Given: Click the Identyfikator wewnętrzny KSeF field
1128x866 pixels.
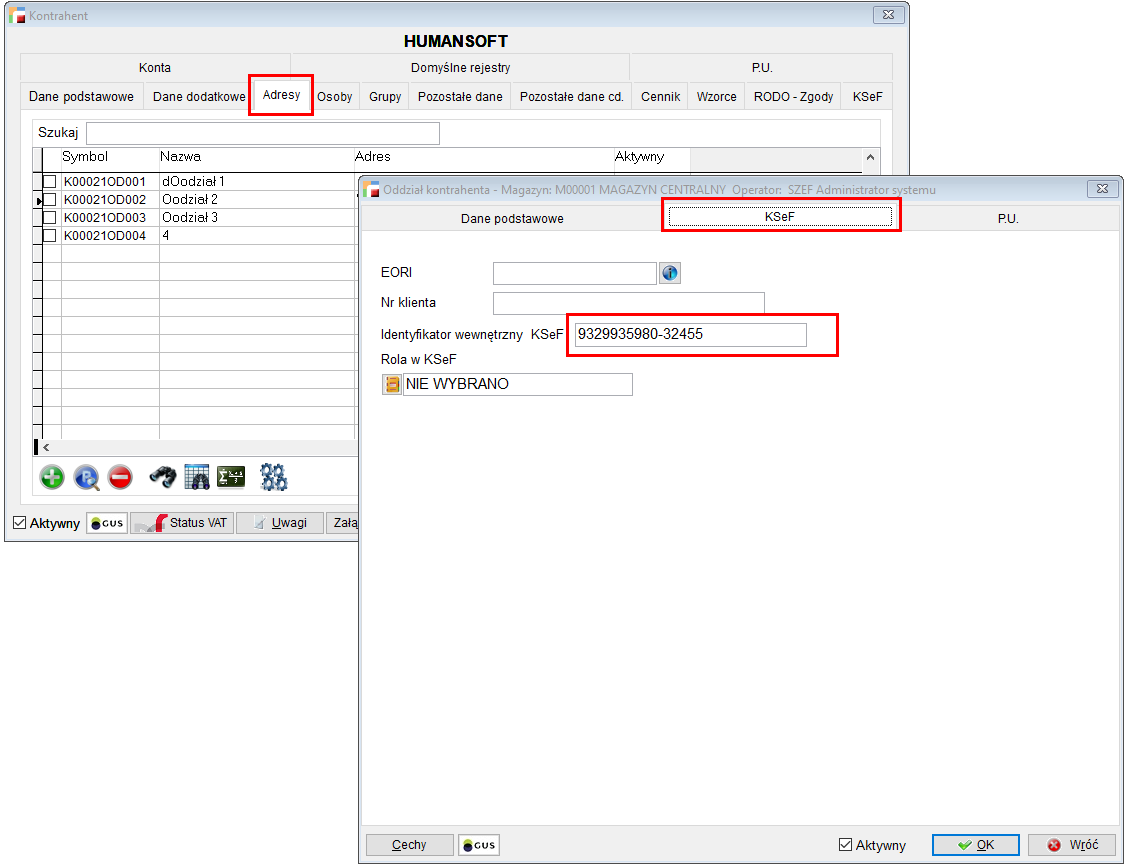Looking at the screenshot, I should [x=690, y=335].
